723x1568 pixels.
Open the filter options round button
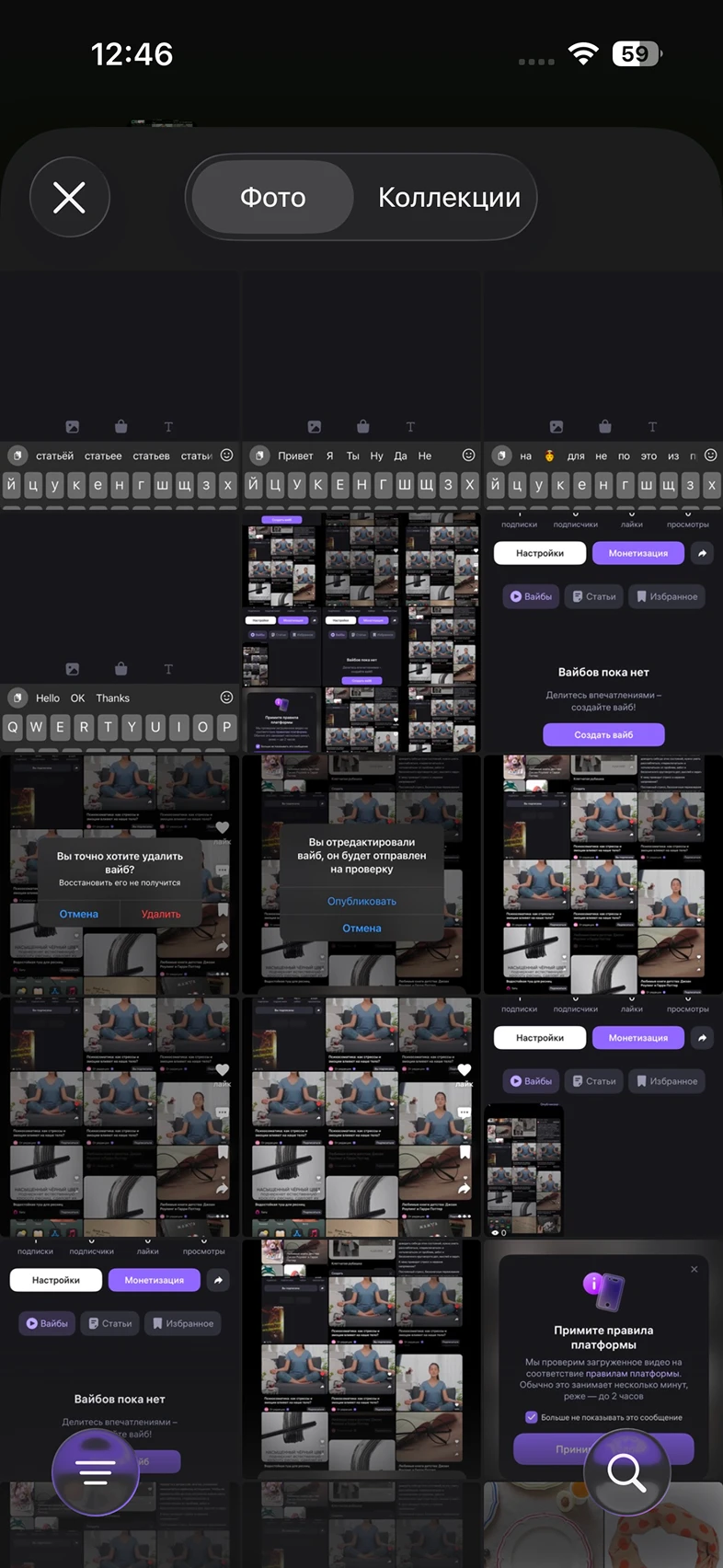(96, 1472)
